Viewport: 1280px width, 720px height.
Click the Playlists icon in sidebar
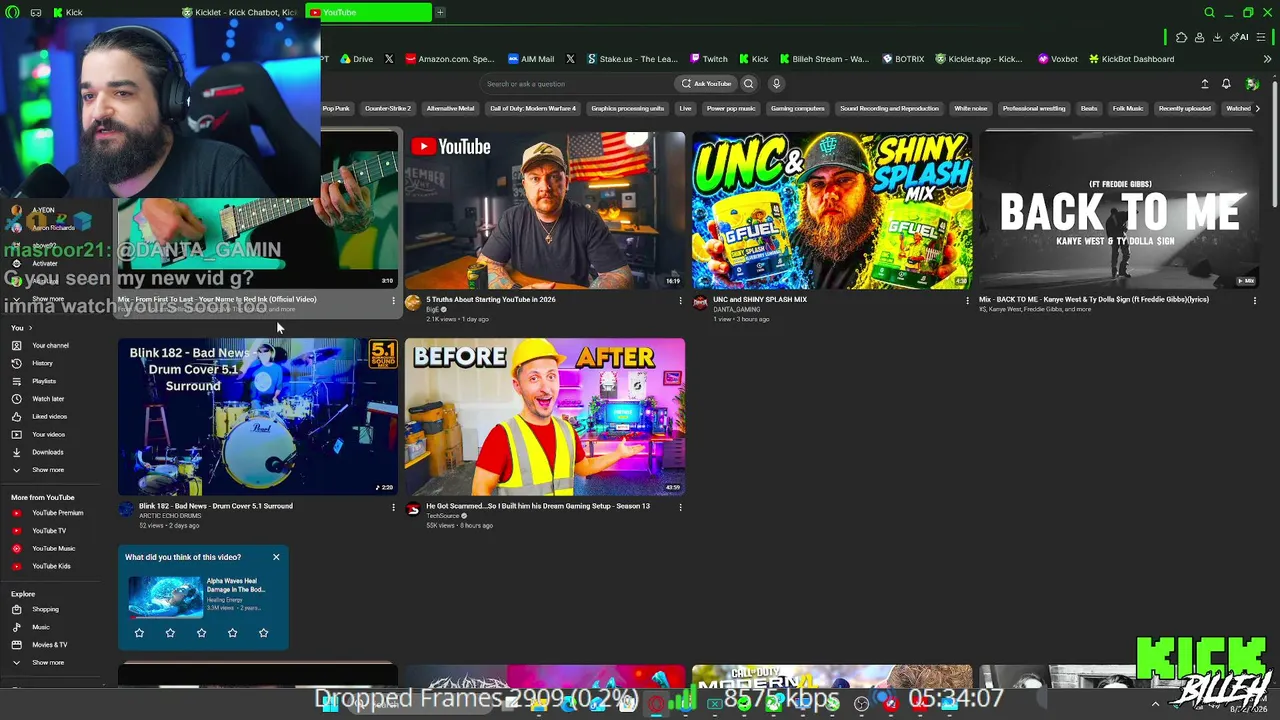16,381
